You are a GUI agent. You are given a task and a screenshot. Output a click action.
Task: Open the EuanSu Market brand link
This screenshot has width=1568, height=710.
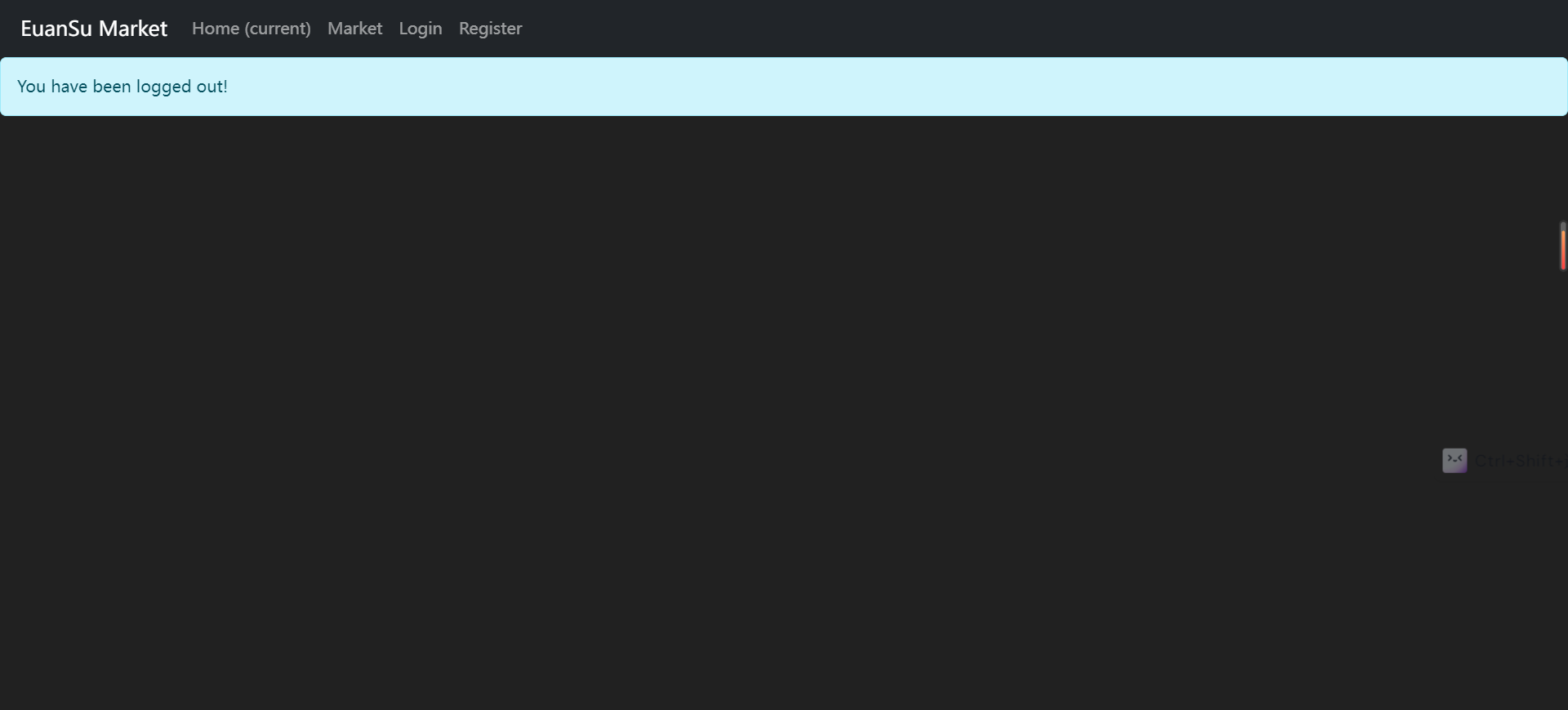click(94, 29)
